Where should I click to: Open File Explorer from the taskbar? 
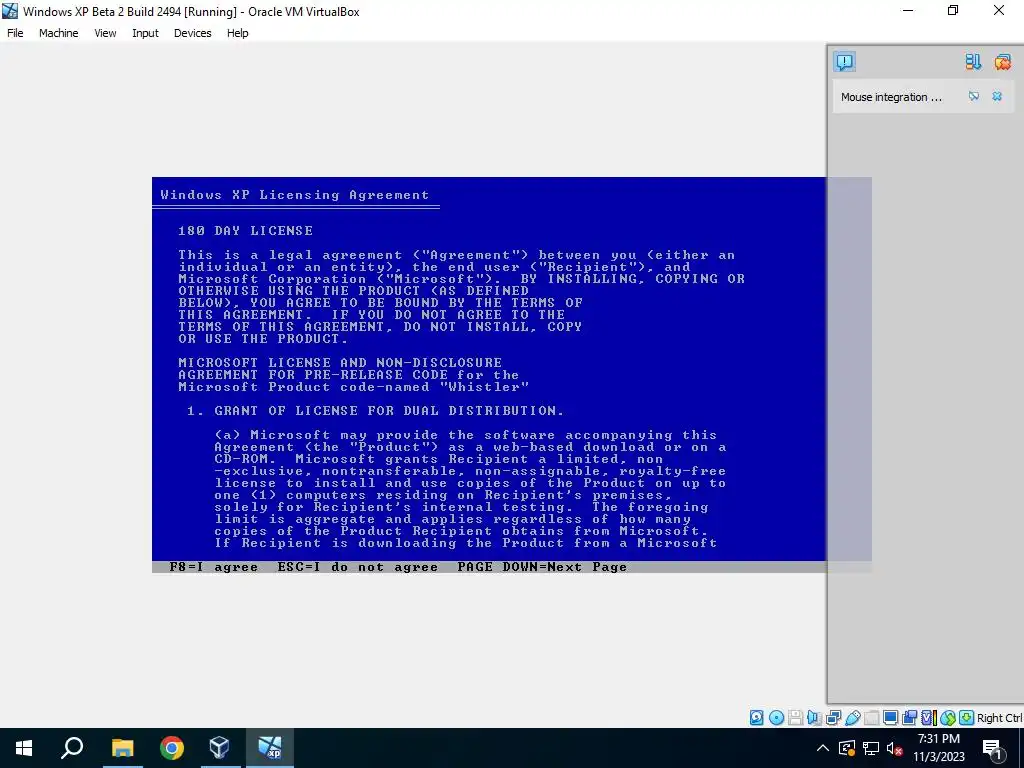pos(122,748)
